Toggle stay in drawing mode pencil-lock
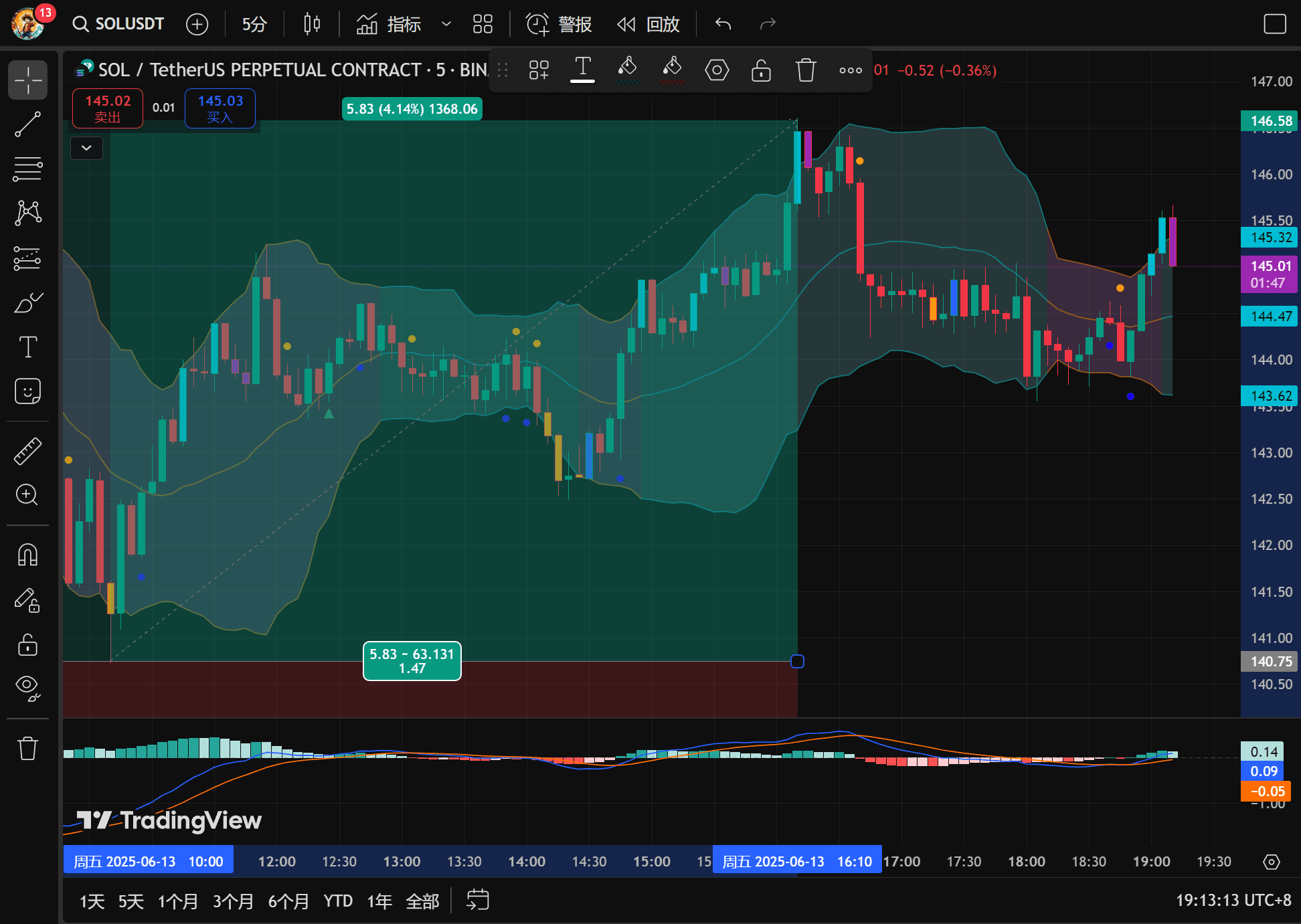 coord(28,599)
